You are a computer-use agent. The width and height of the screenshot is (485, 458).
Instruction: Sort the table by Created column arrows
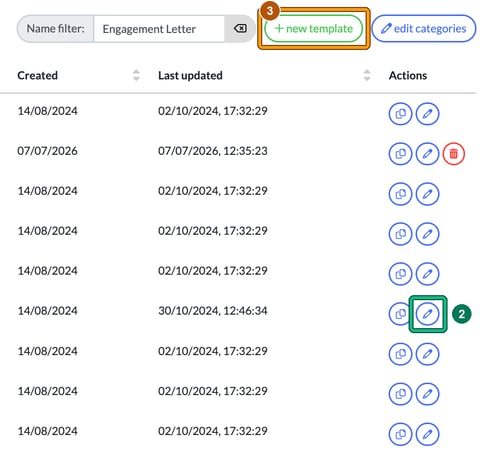tap(136, 75)
